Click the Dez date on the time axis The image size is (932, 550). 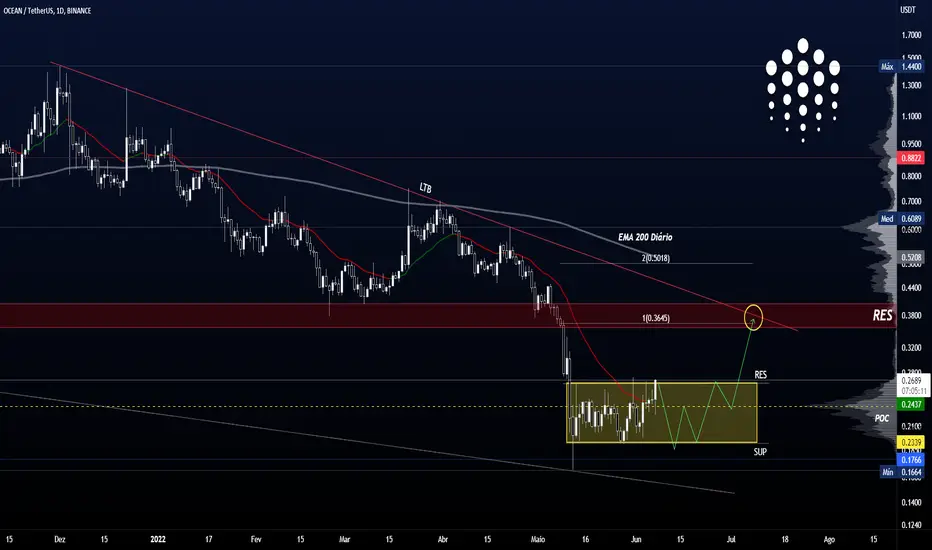(x=60, y=539)
